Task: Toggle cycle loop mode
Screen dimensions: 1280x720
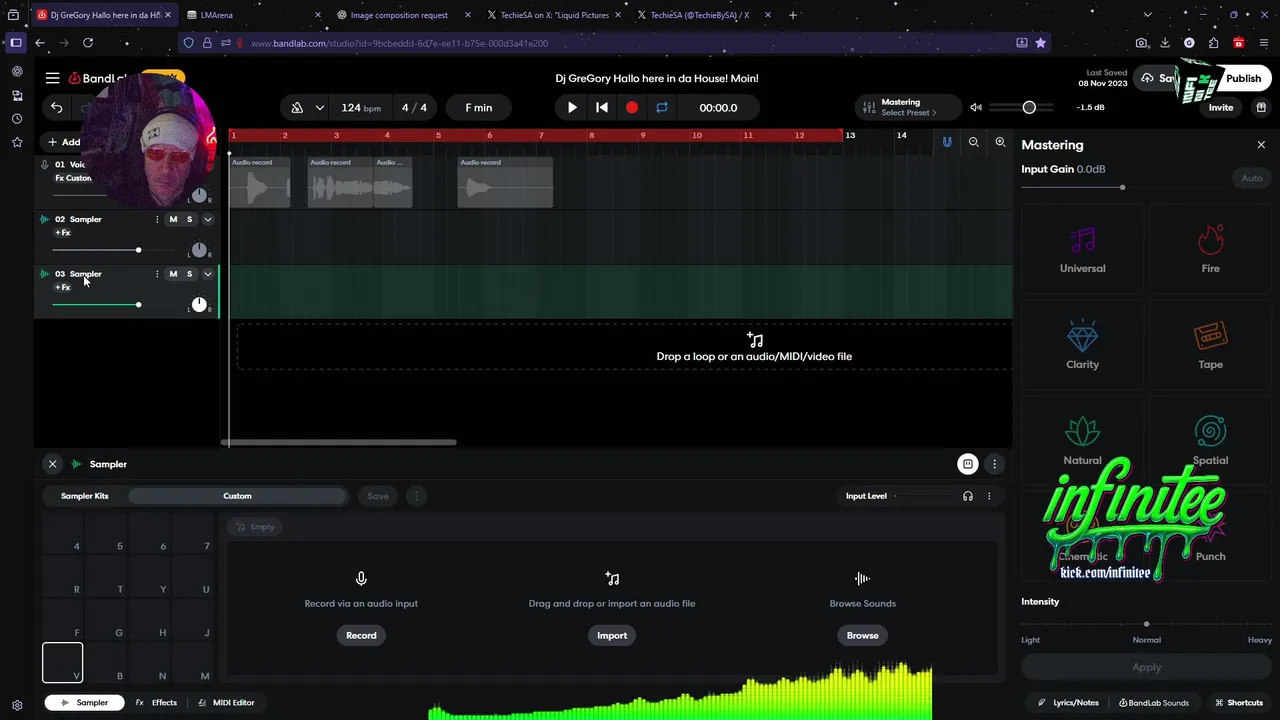Action: [662, 108]
